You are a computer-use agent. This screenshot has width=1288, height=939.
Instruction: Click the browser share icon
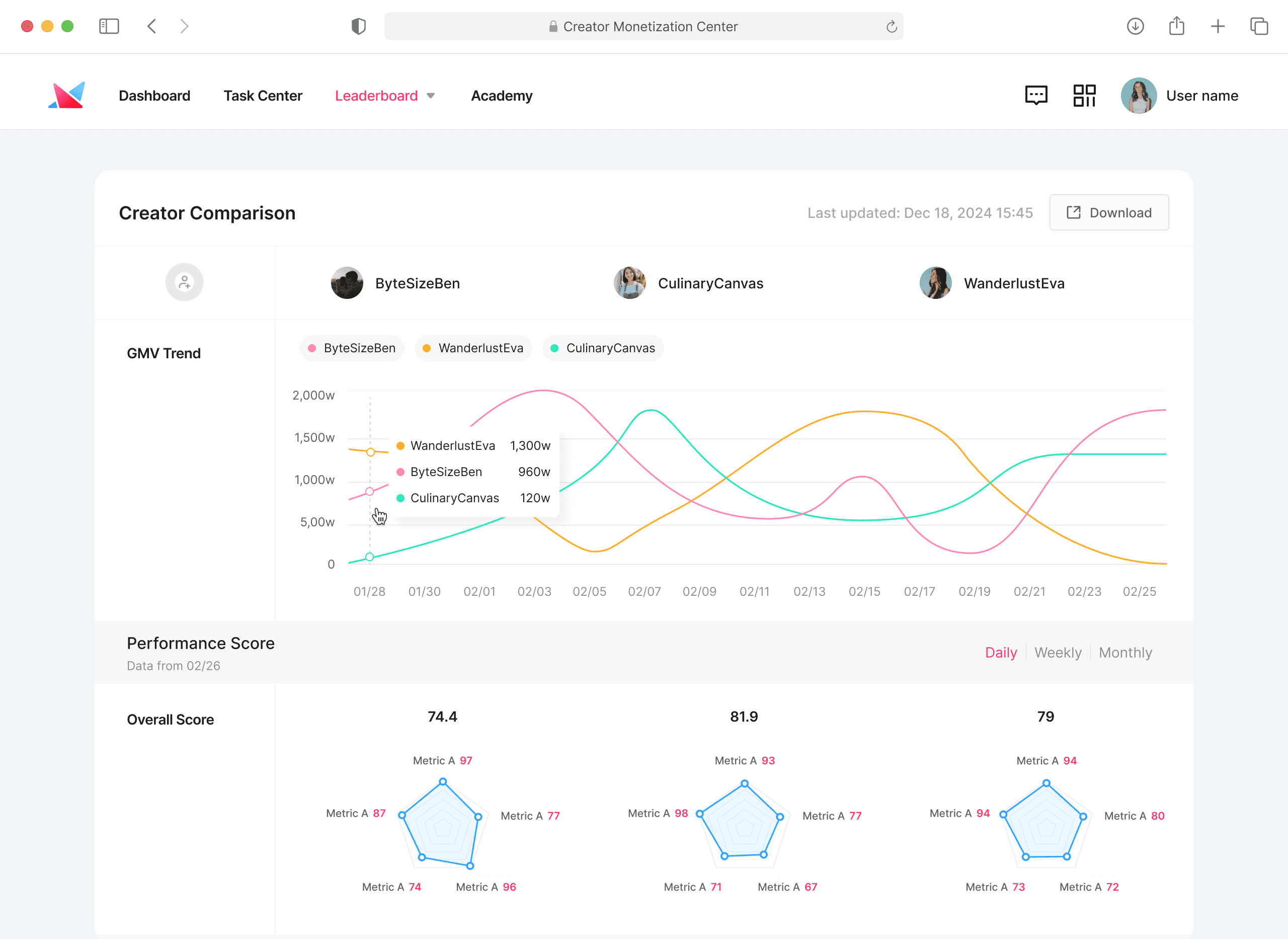pyautogui.click(x=1176, y=26)
